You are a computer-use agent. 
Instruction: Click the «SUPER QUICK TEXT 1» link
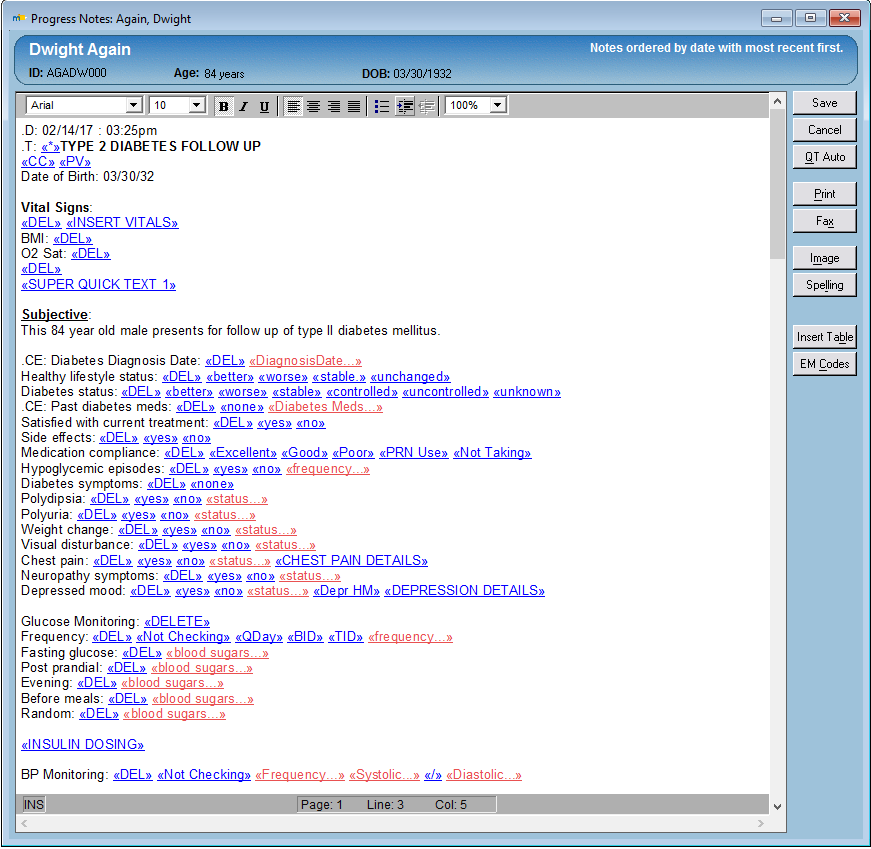(98, 284)
